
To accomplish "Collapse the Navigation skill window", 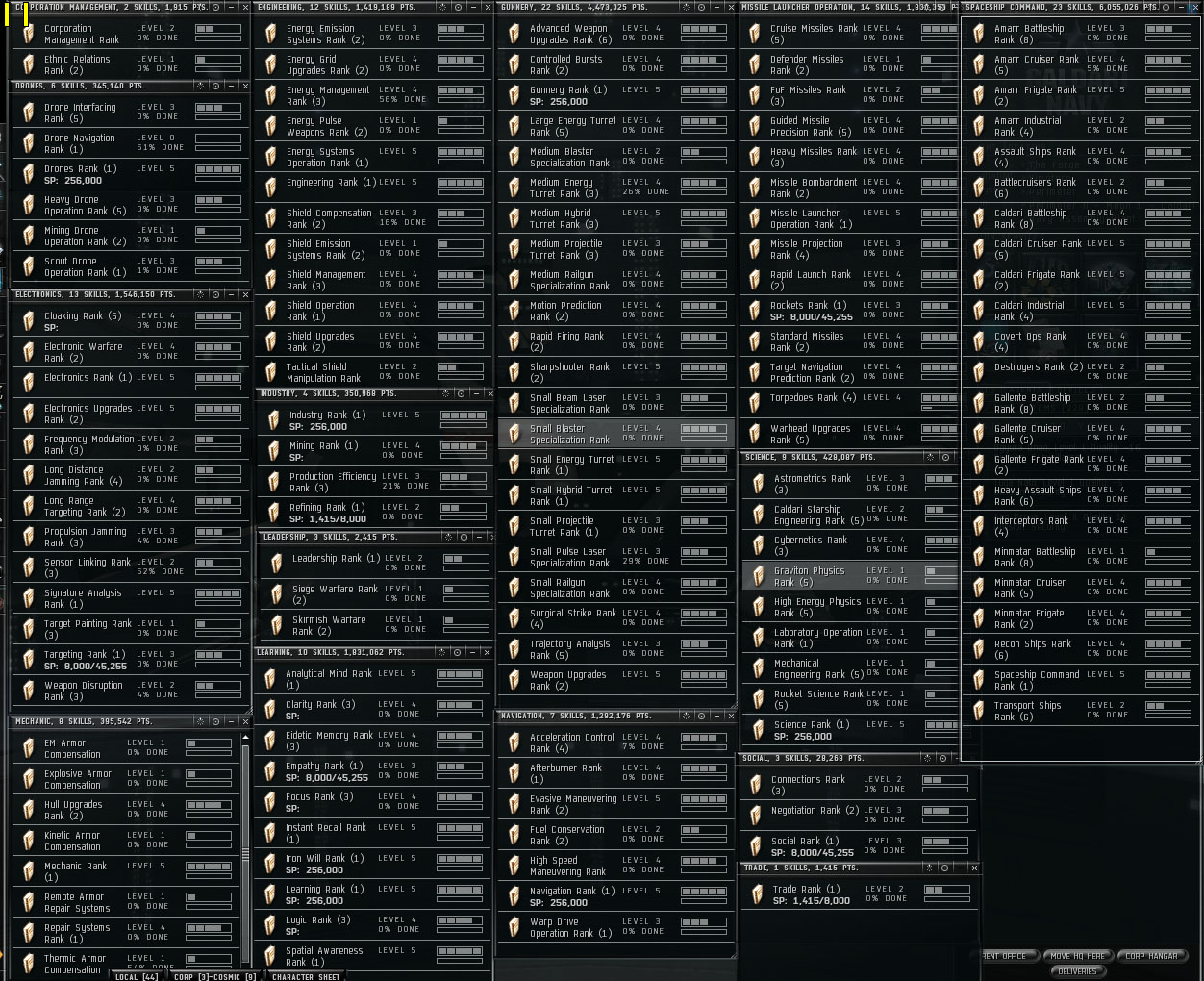I will click(717, 716).
